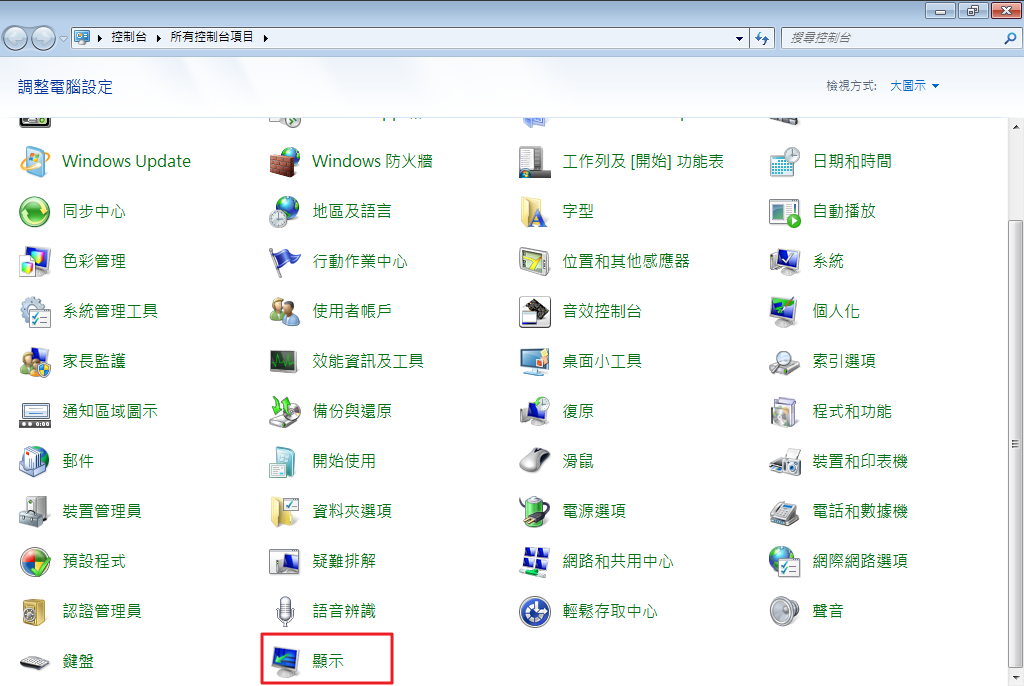Expand the address bar history dropdown arrow
The height and width of the screenshot is (686, 1024).
(739, 39)
